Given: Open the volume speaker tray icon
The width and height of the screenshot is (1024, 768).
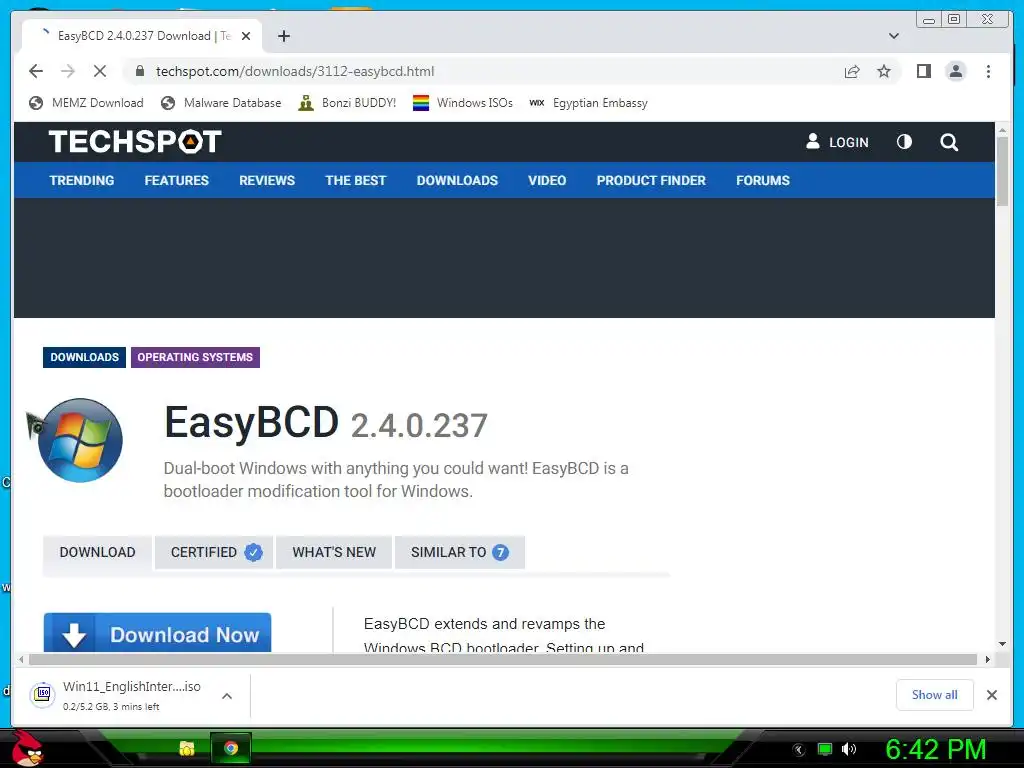Looking at the screenshot, I should (849, 748).
